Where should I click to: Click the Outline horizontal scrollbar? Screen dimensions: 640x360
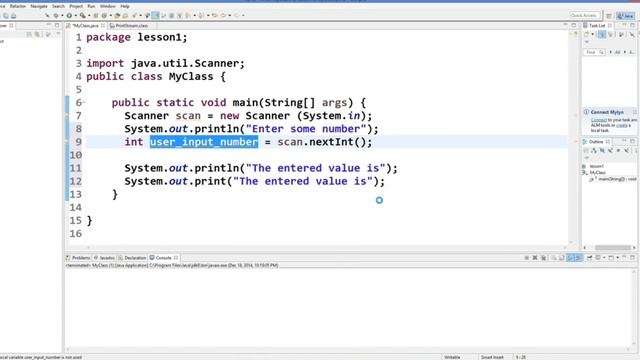[612, 247]
